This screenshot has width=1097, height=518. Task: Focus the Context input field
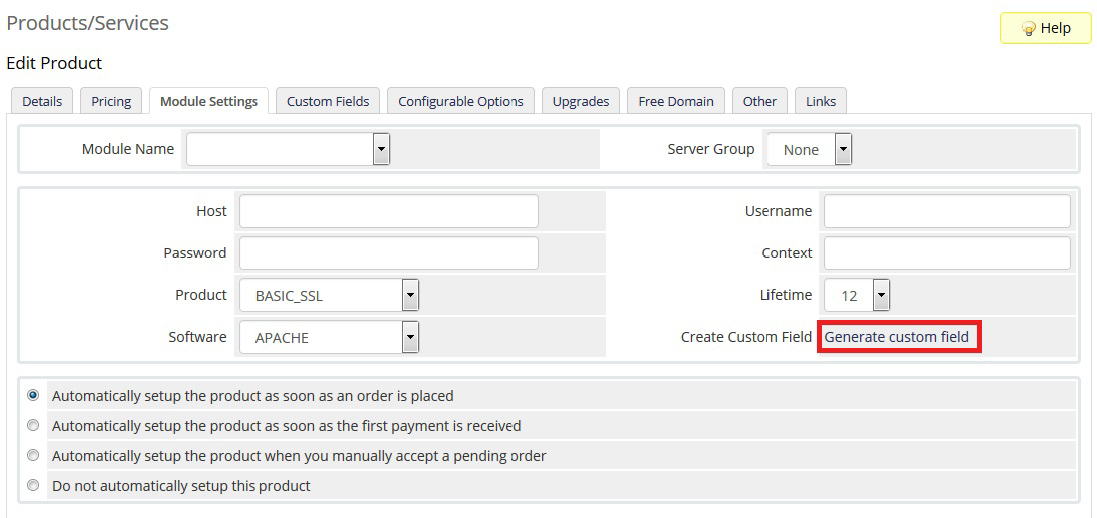(947, 253)
